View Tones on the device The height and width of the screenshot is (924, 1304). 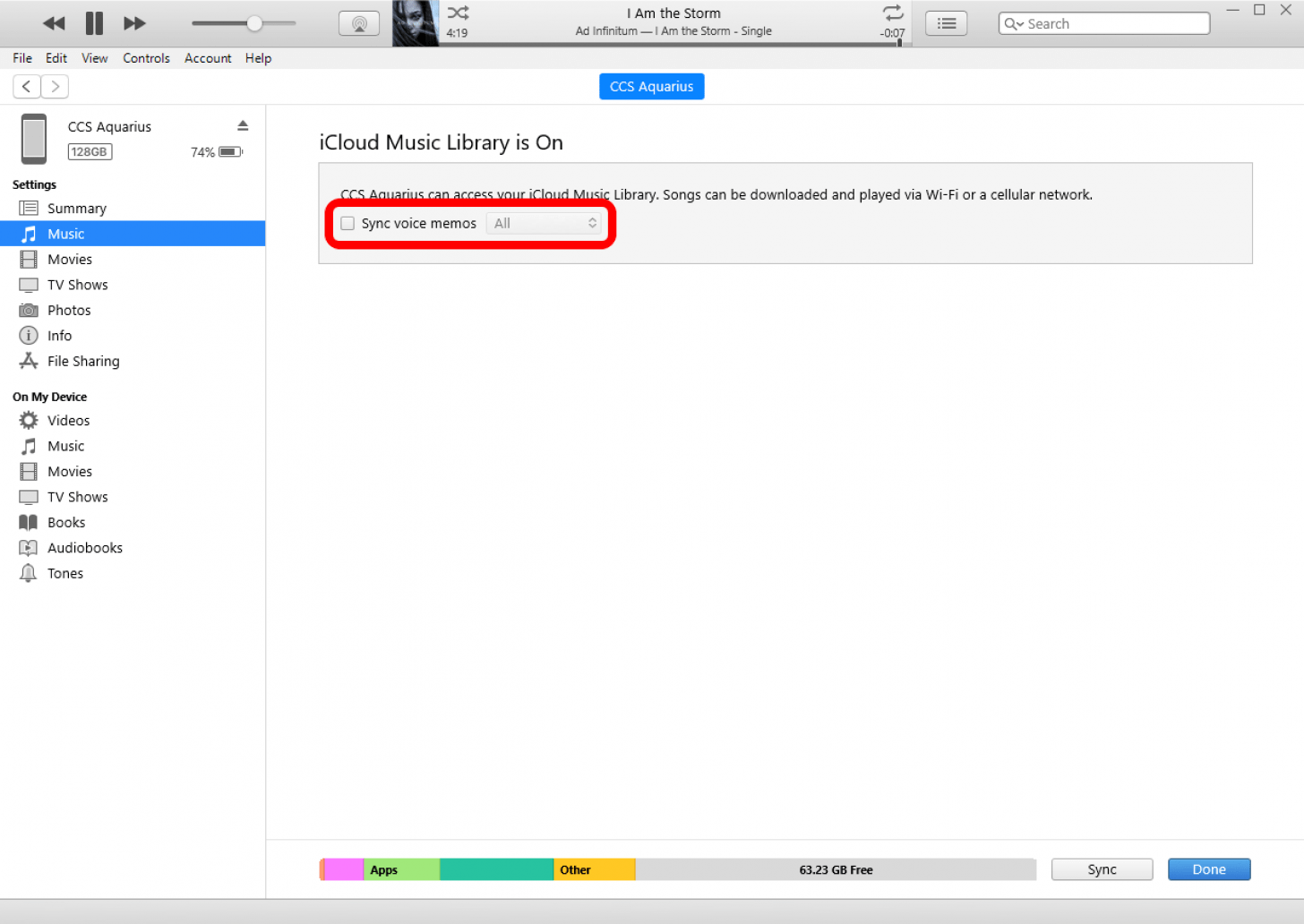click(x=63, y=573)
